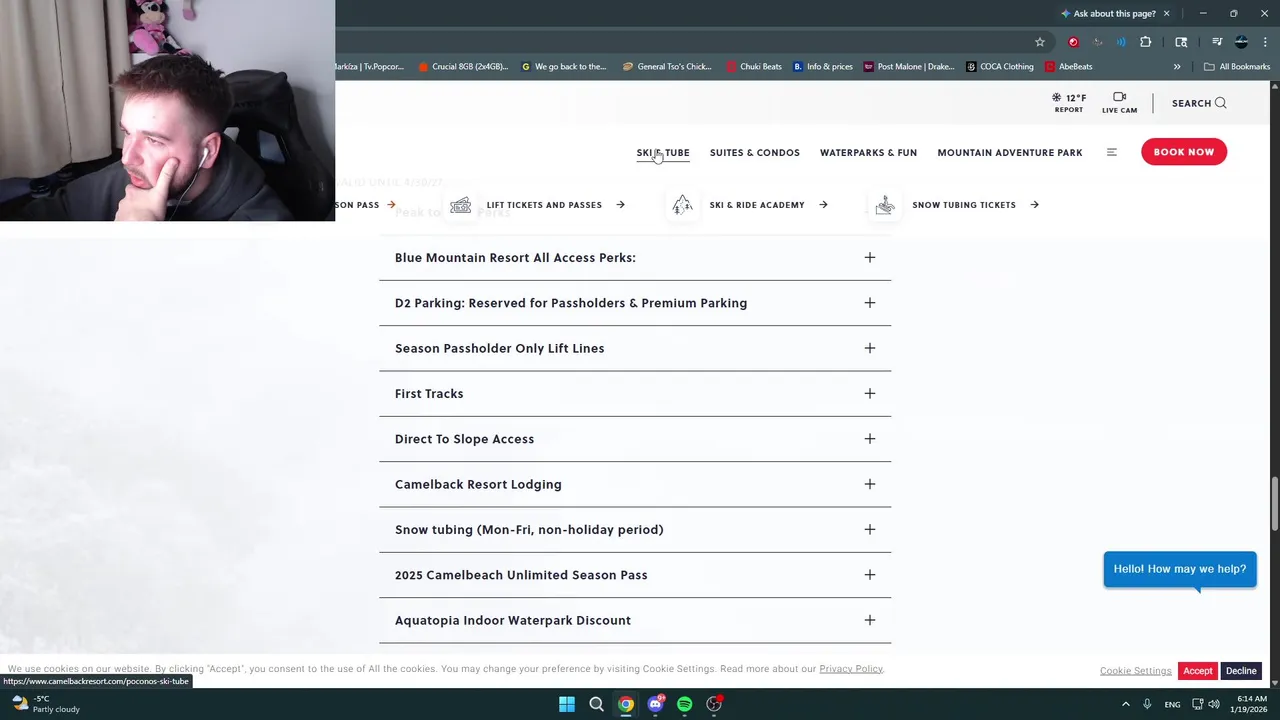
Task: Open the Chrome three-dot menu
Action: pos(1265,42)
